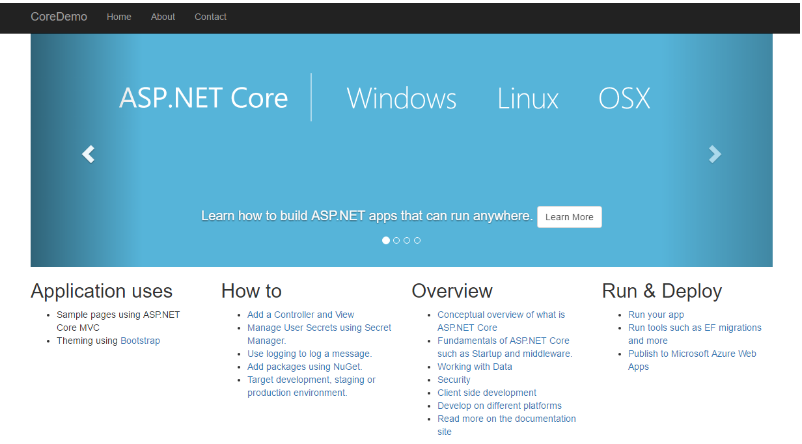Click the How to heading

click(x=251, y=291)
